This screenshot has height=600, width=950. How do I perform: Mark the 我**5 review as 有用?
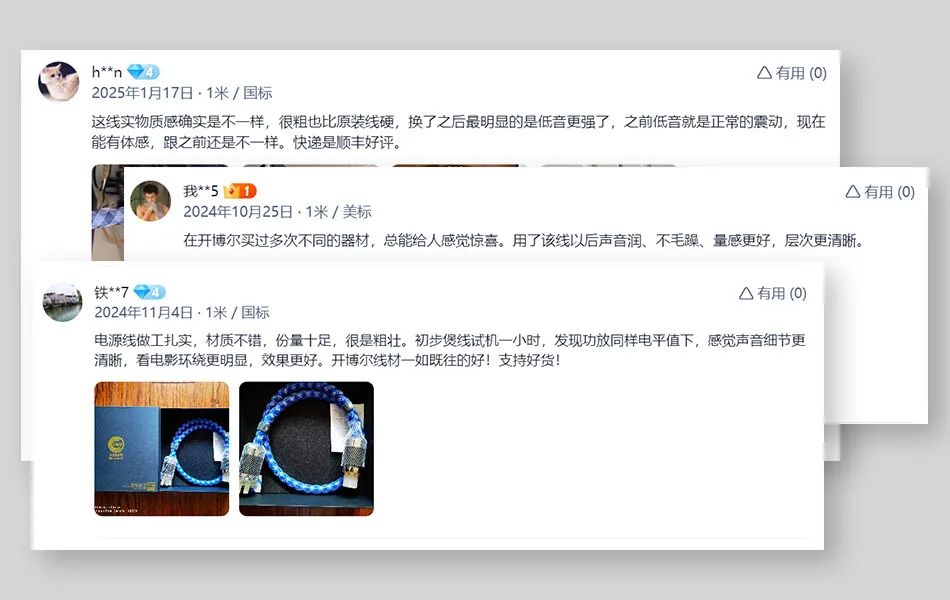(x=880, y=192)
